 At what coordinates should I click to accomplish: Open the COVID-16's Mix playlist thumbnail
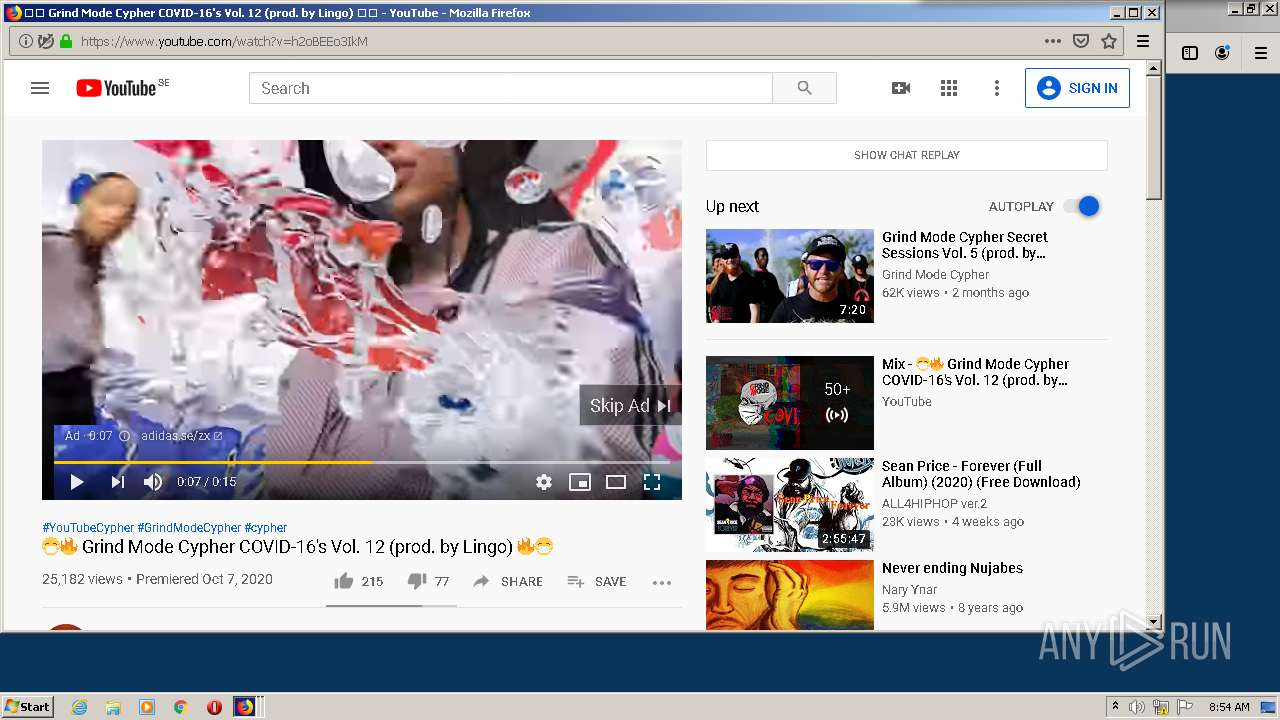pyautogui.click(x=790, y=403)
